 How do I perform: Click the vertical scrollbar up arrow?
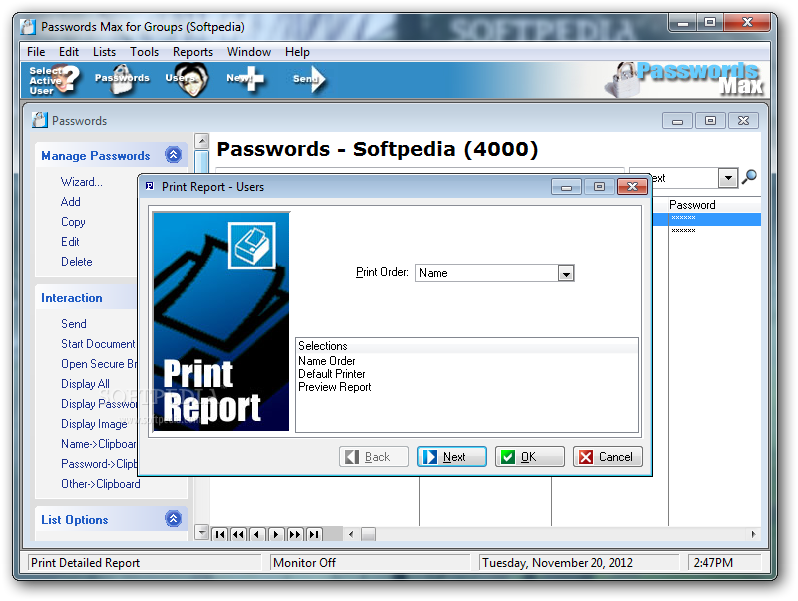[202, 140]
